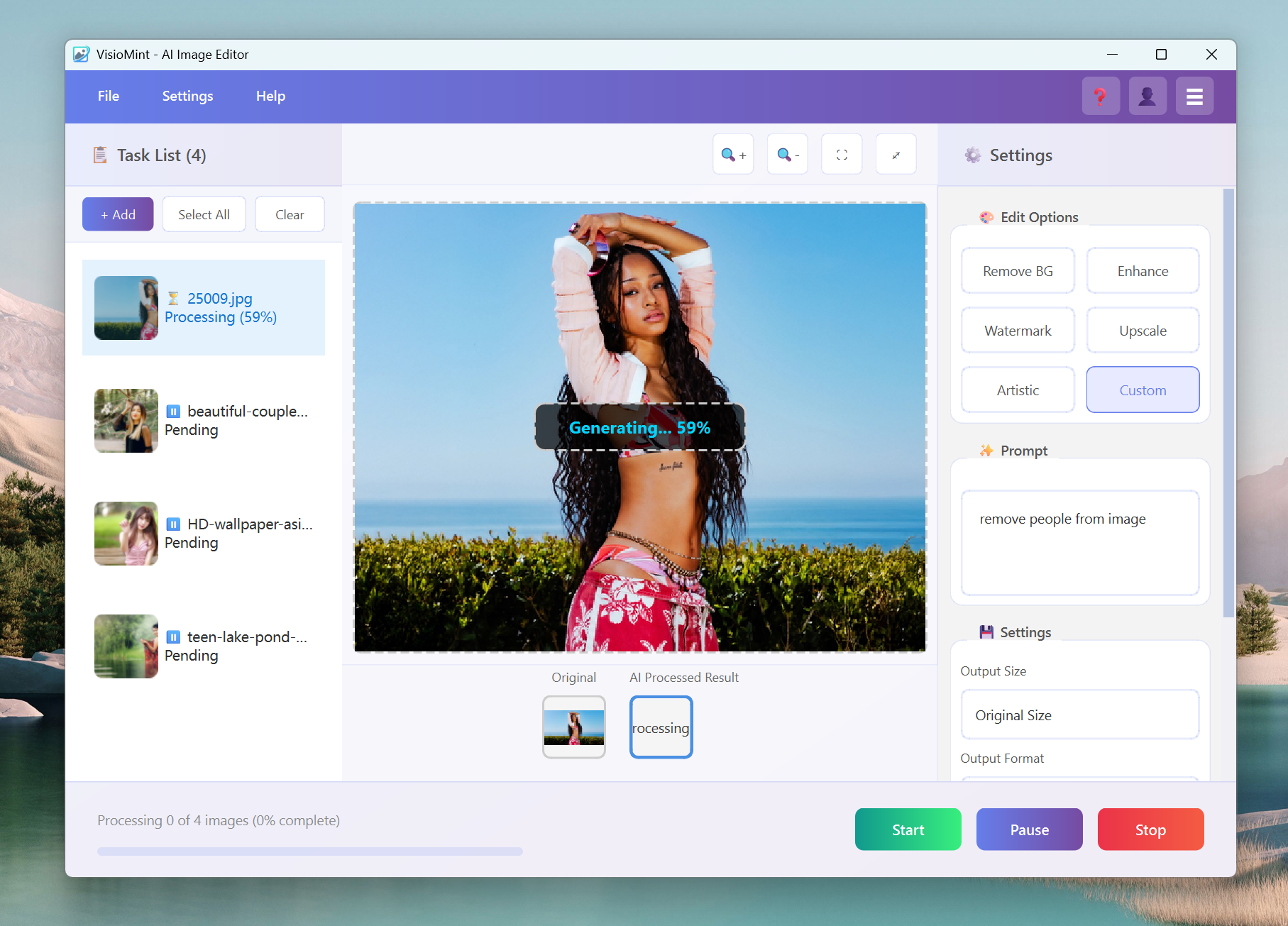Viewport: 1288px width, 926px height.
Task: Click the fit-to-screen icon
Action: pos(842,155)
